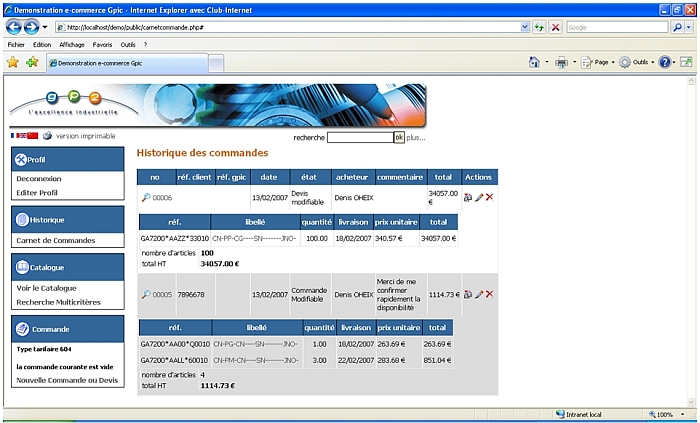
Task: Click the red delete X for order 00005
Action: point(489,294)
